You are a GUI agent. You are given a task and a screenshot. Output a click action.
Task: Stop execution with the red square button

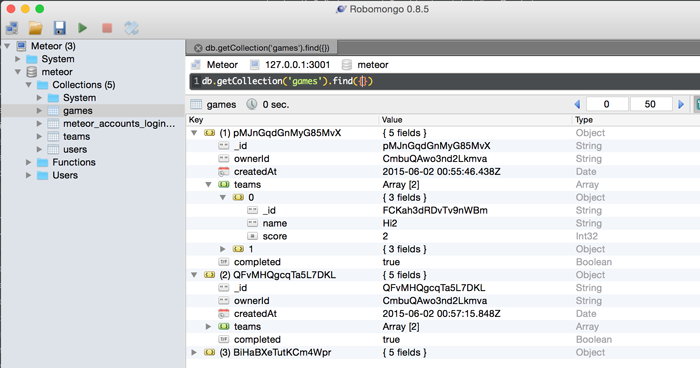pos(107,28)
